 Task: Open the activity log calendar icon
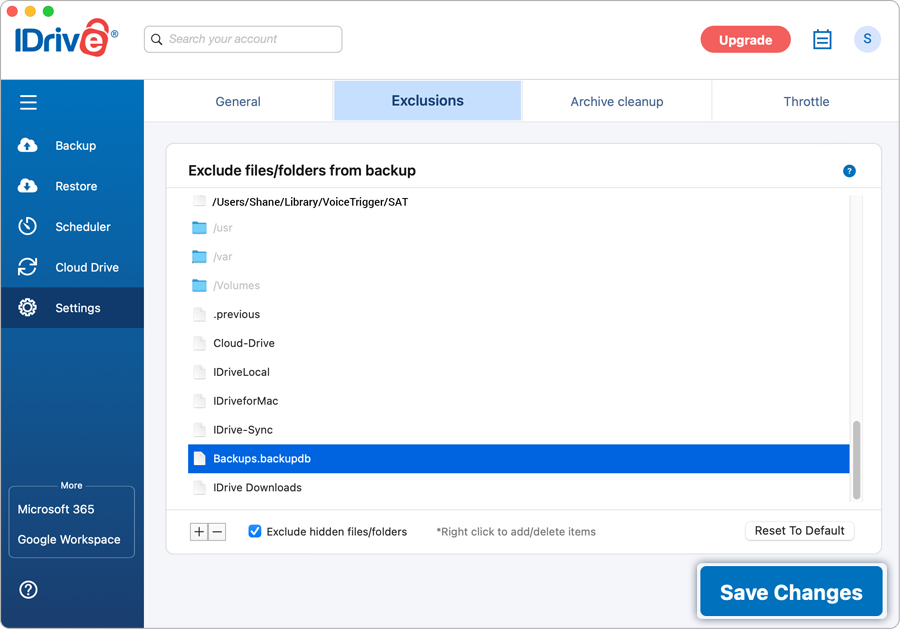click(x=822, y=40)
